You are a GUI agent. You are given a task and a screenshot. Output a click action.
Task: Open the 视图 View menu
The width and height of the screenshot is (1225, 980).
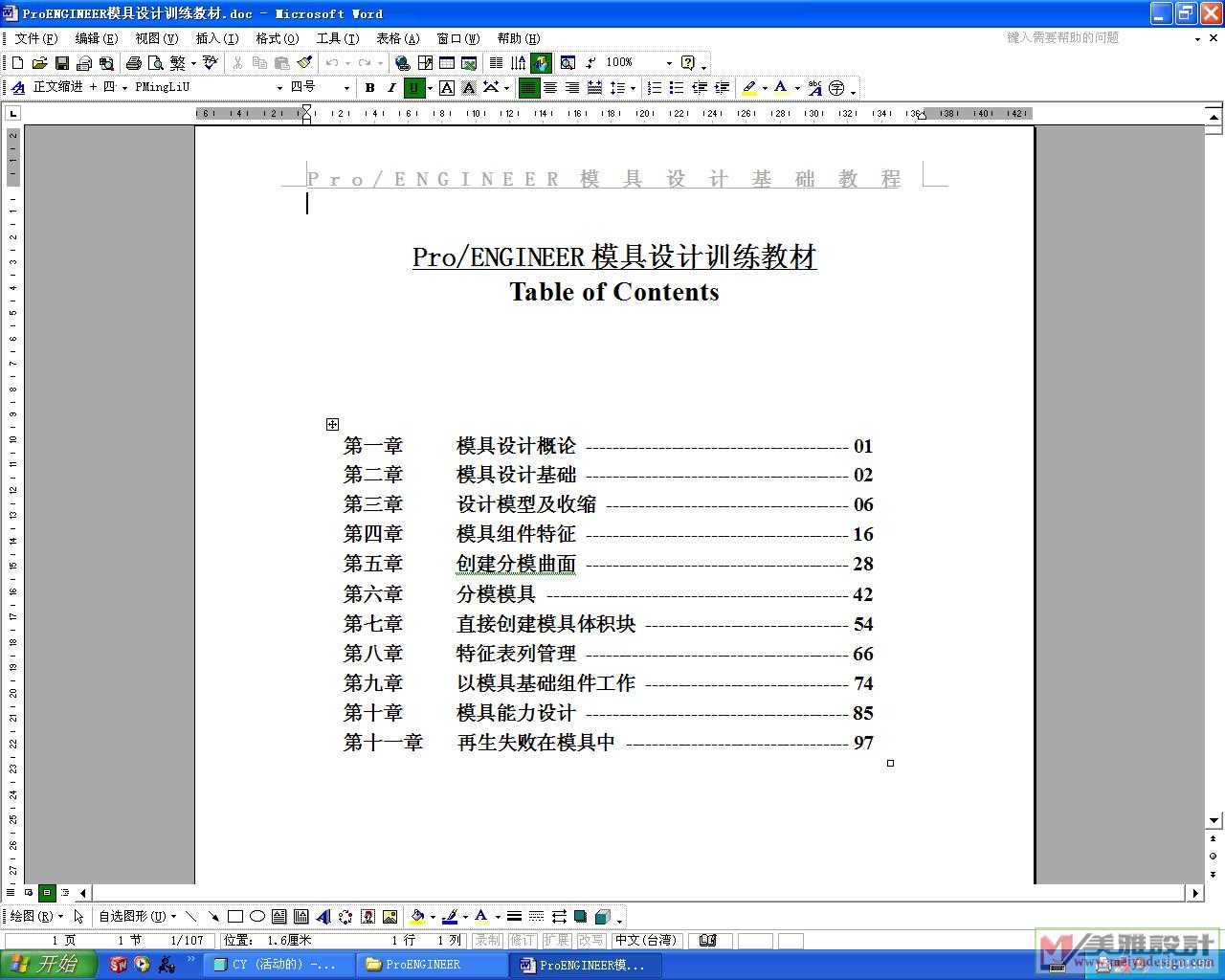coord(157,38)
